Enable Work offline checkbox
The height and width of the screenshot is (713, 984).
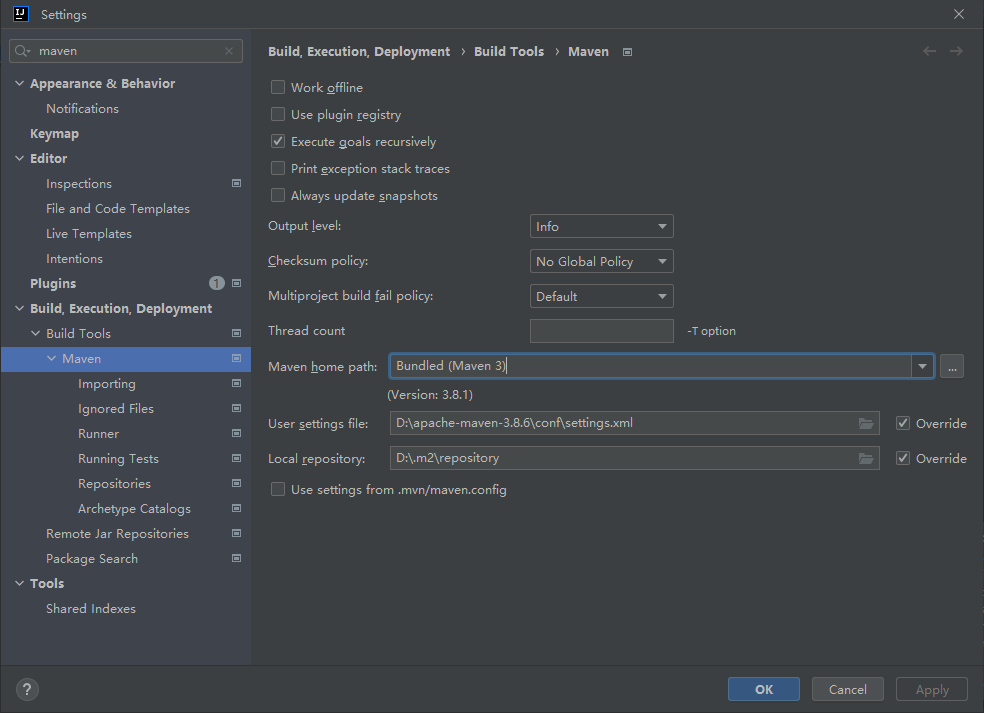277,87
